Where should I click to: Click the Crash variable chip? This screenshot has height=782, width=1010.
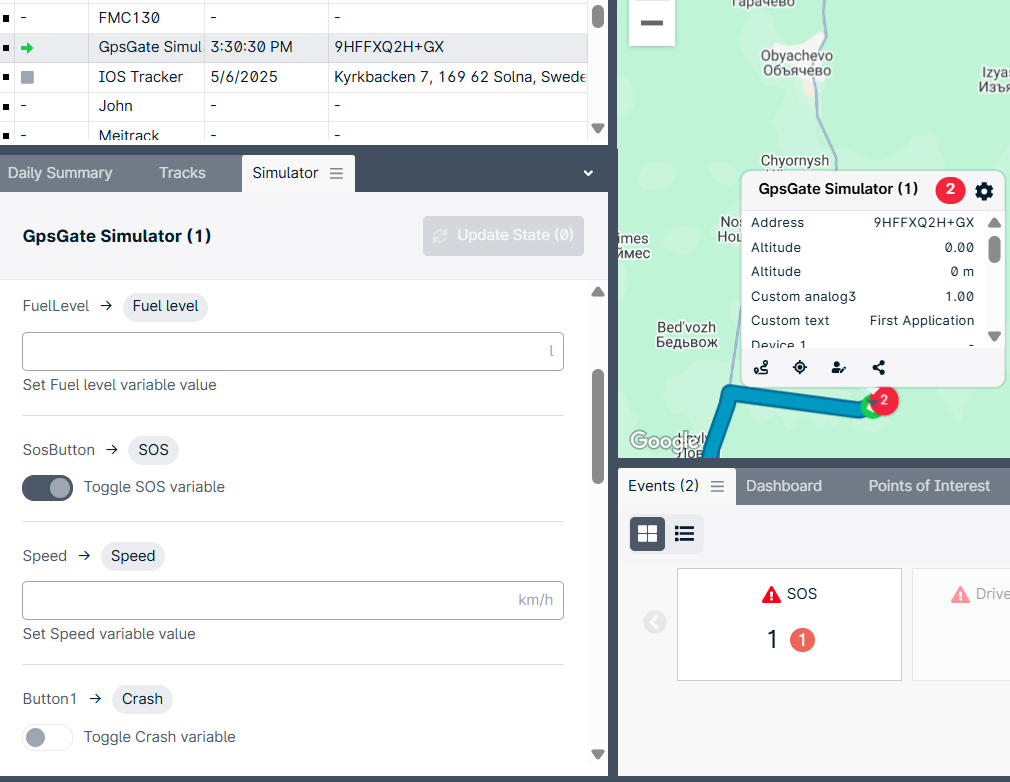[x=142, y=699]
